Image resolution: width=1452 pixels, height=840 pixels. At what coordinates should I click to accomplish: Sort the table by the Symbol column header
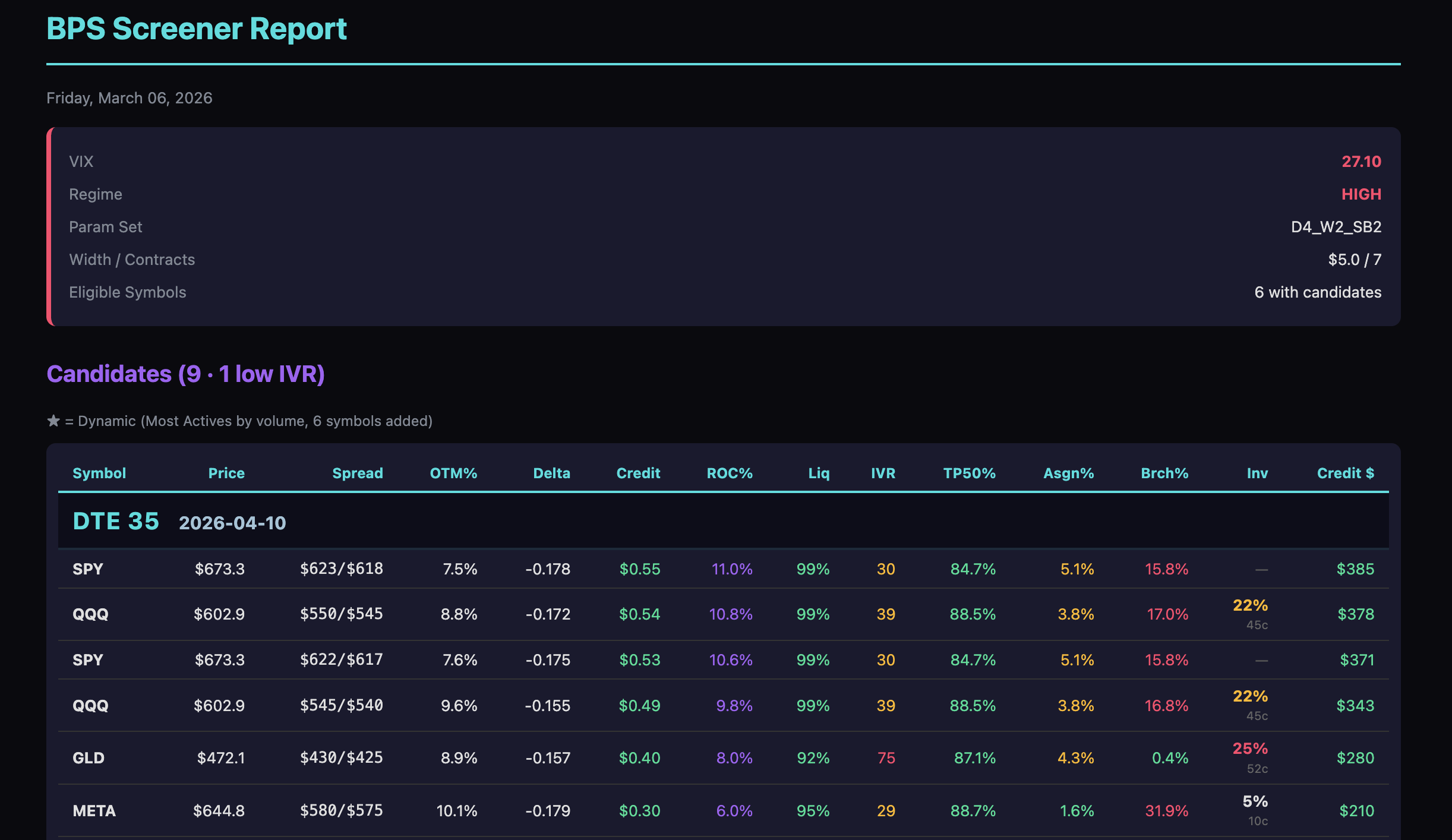[99, 473]
